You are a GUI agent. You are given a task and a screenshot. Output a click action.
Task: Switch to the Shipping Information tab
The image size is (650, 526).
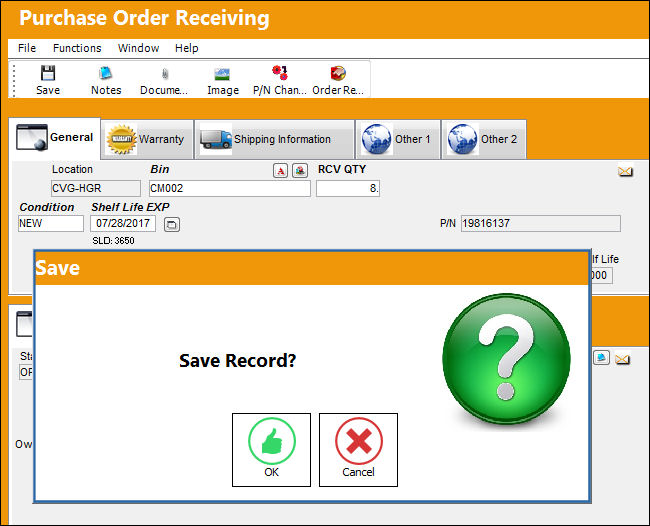tap(274, 139)
